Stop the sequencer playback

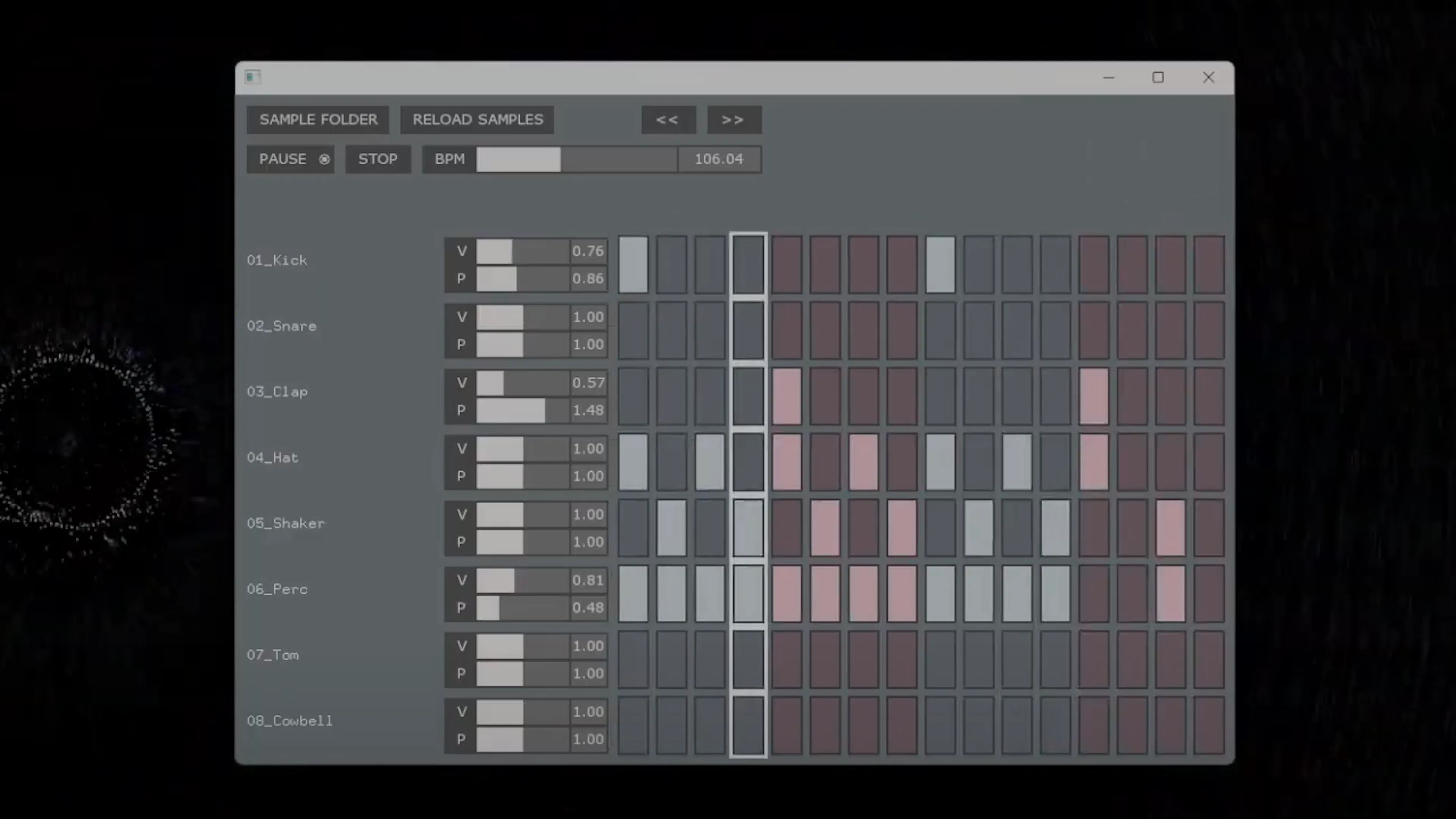[378, 159]
